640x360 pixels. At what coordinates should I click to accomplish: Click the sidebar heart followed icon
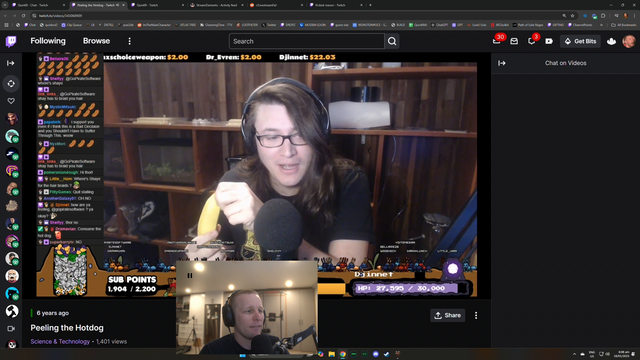(11, 101)
